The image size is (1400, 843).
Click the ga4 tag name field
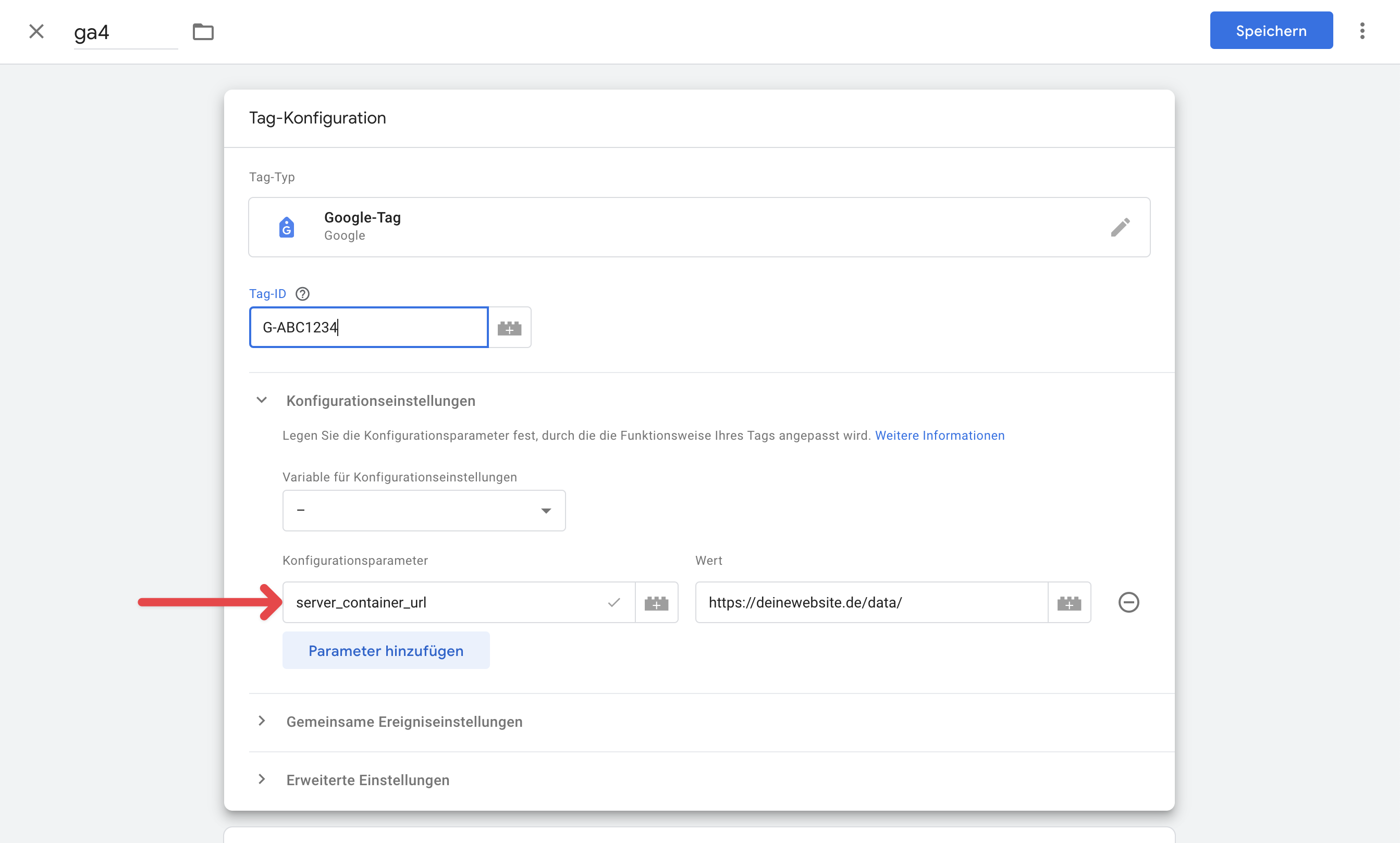point(125,32)
